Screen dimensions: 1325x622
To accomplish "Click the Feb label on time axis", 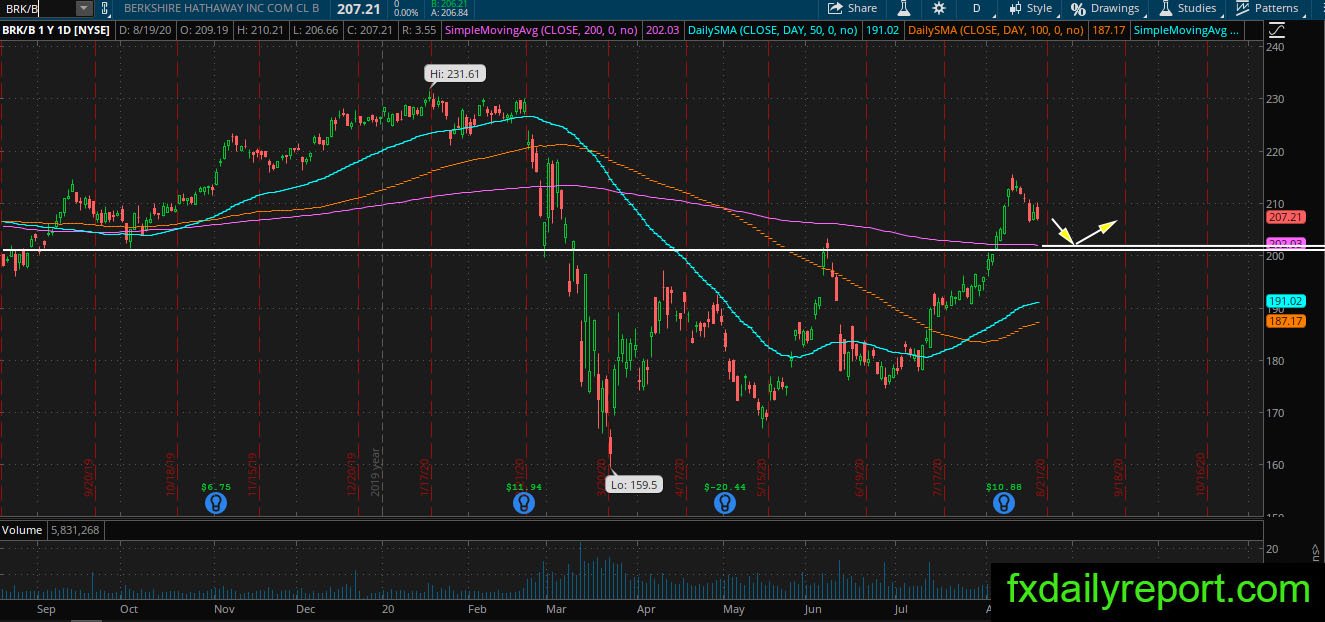I will (477, 608).
